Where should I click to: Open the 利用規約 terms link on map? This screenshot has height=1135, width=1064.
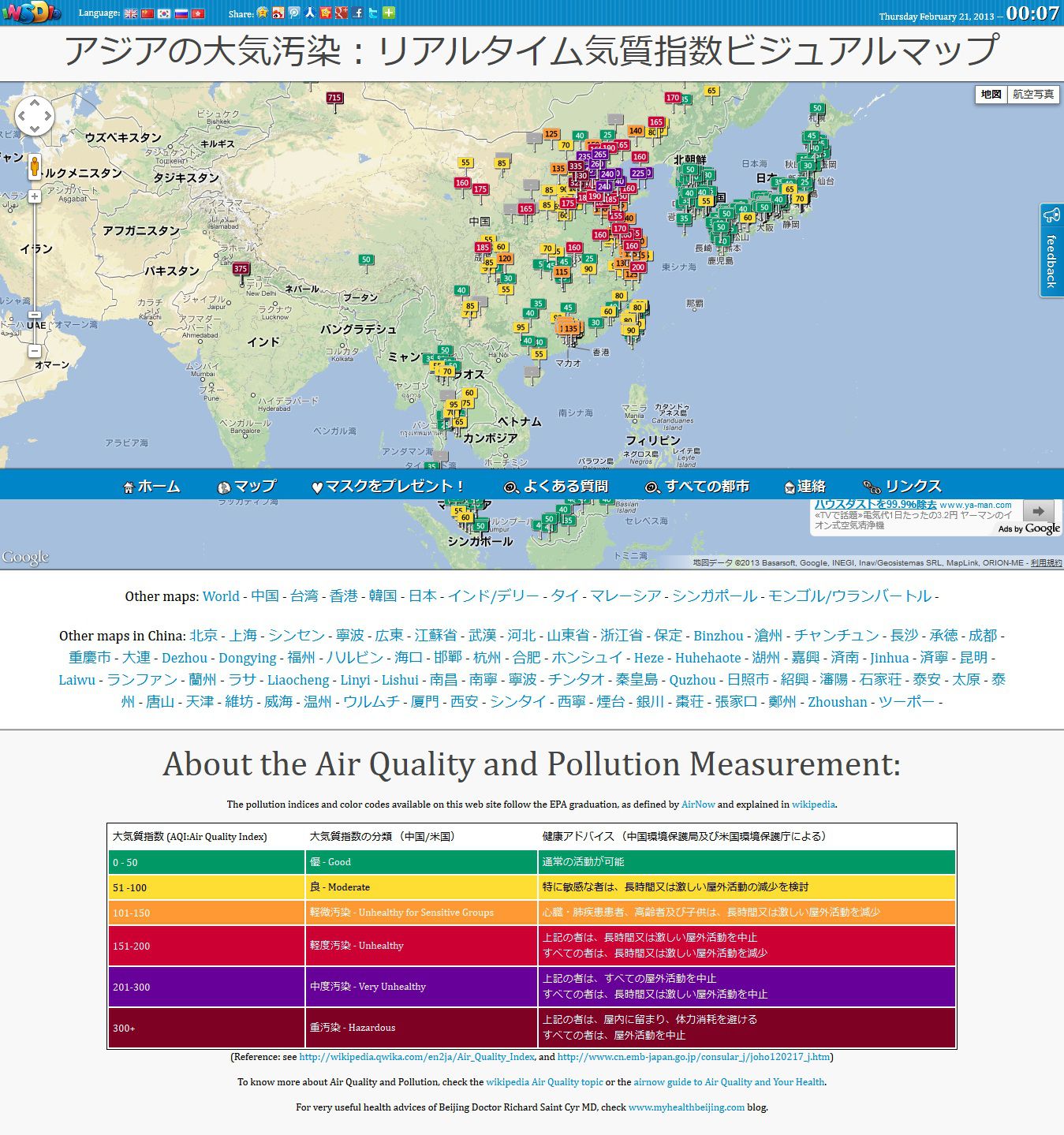coord(1046,563)
